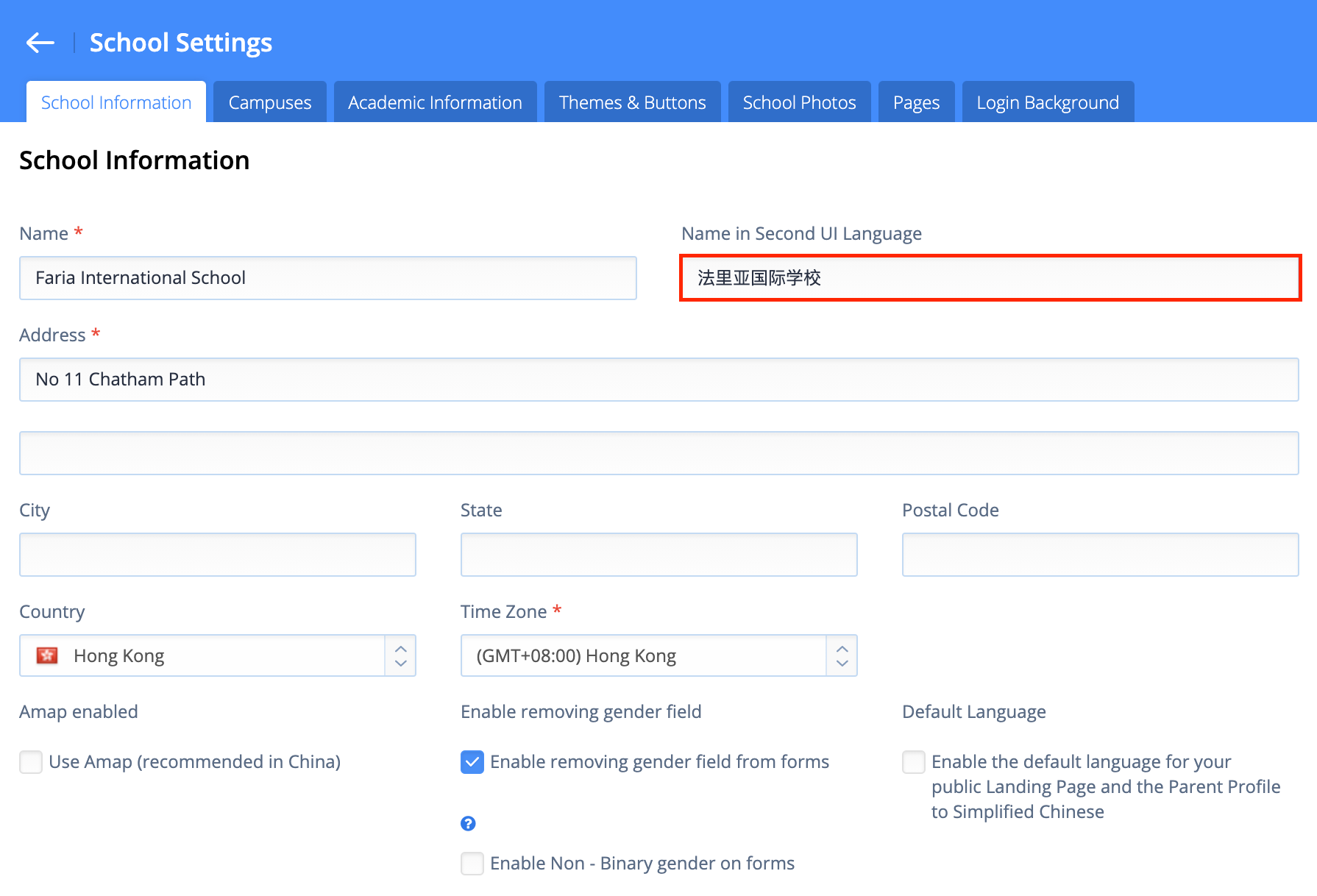The width and height of the screenshot is (1317, 896).
Task: Open the Academic Information tab
Action: click(x=435, y=102)
